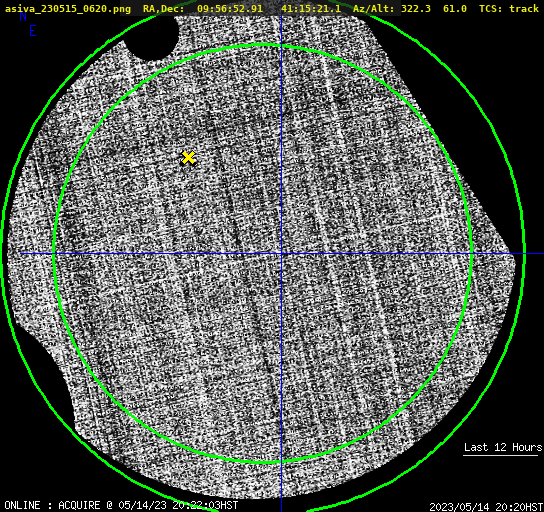Click the TCS: track status text
The image size is (544, 512).
(509, 8)
